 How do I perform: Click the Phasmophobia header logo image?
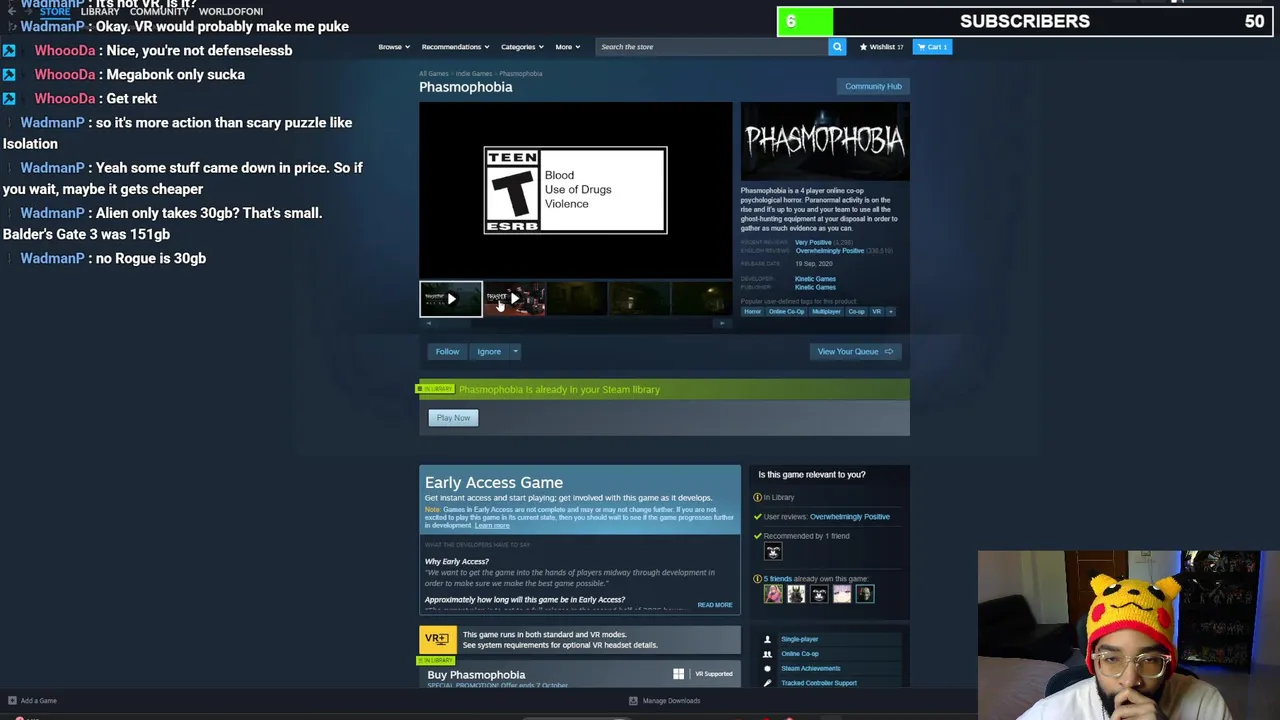click(x=825, y=141)
